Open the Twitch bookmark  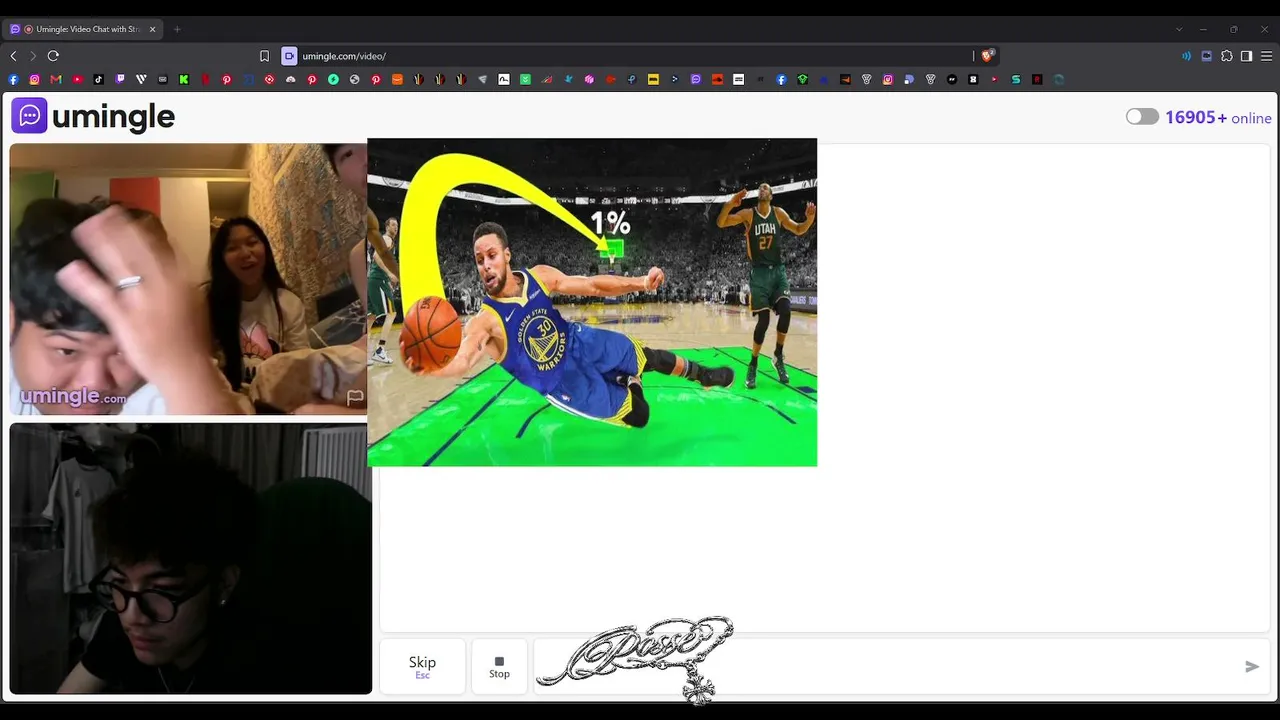tap(120, 80)
